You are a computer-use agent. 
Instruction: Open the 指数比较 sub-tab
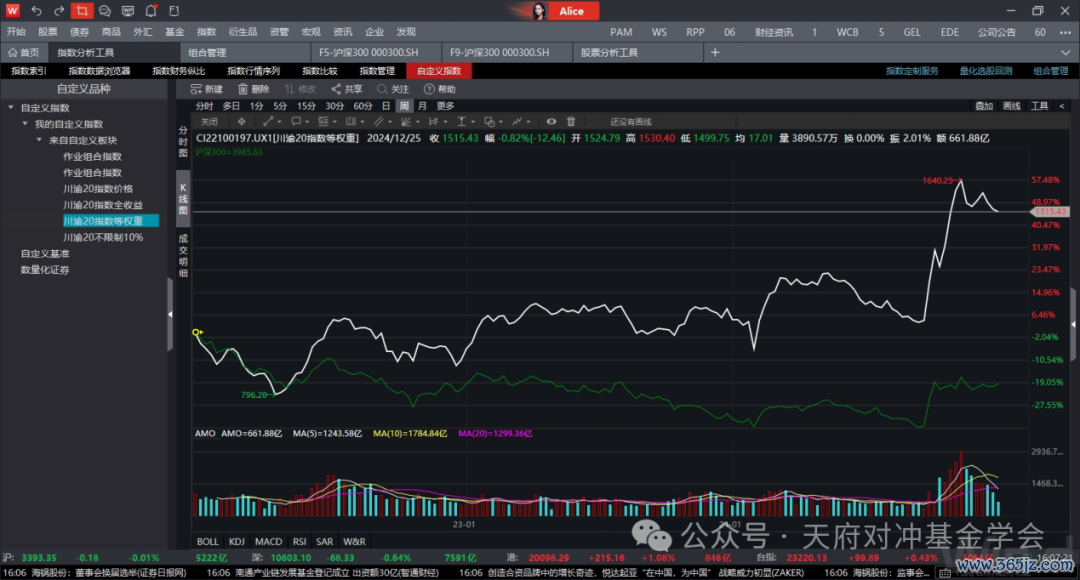320,71
